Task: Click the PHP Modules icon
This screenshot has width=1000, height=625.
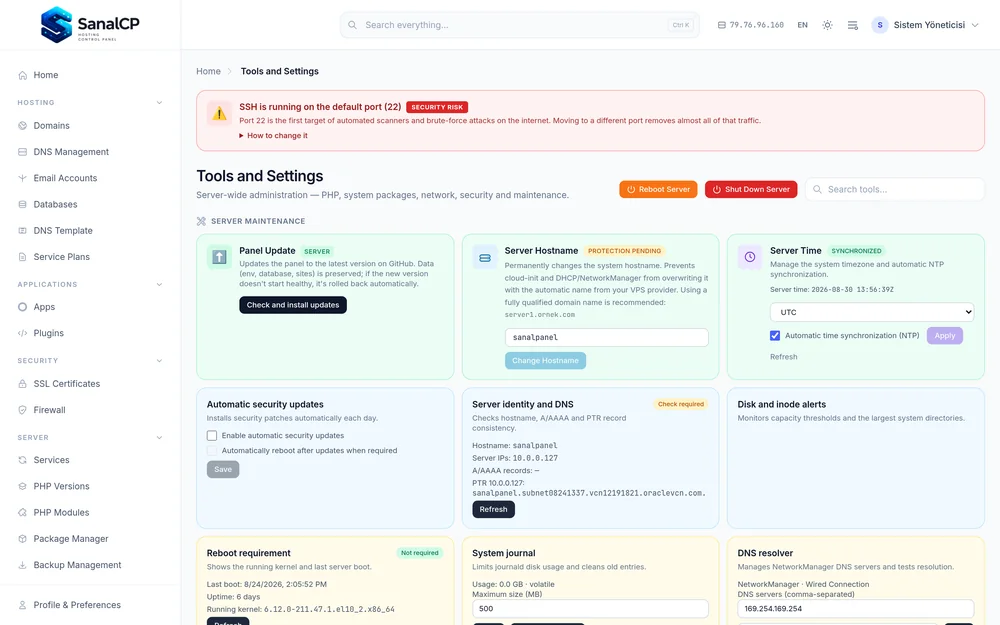Action: tap(22, 512)
